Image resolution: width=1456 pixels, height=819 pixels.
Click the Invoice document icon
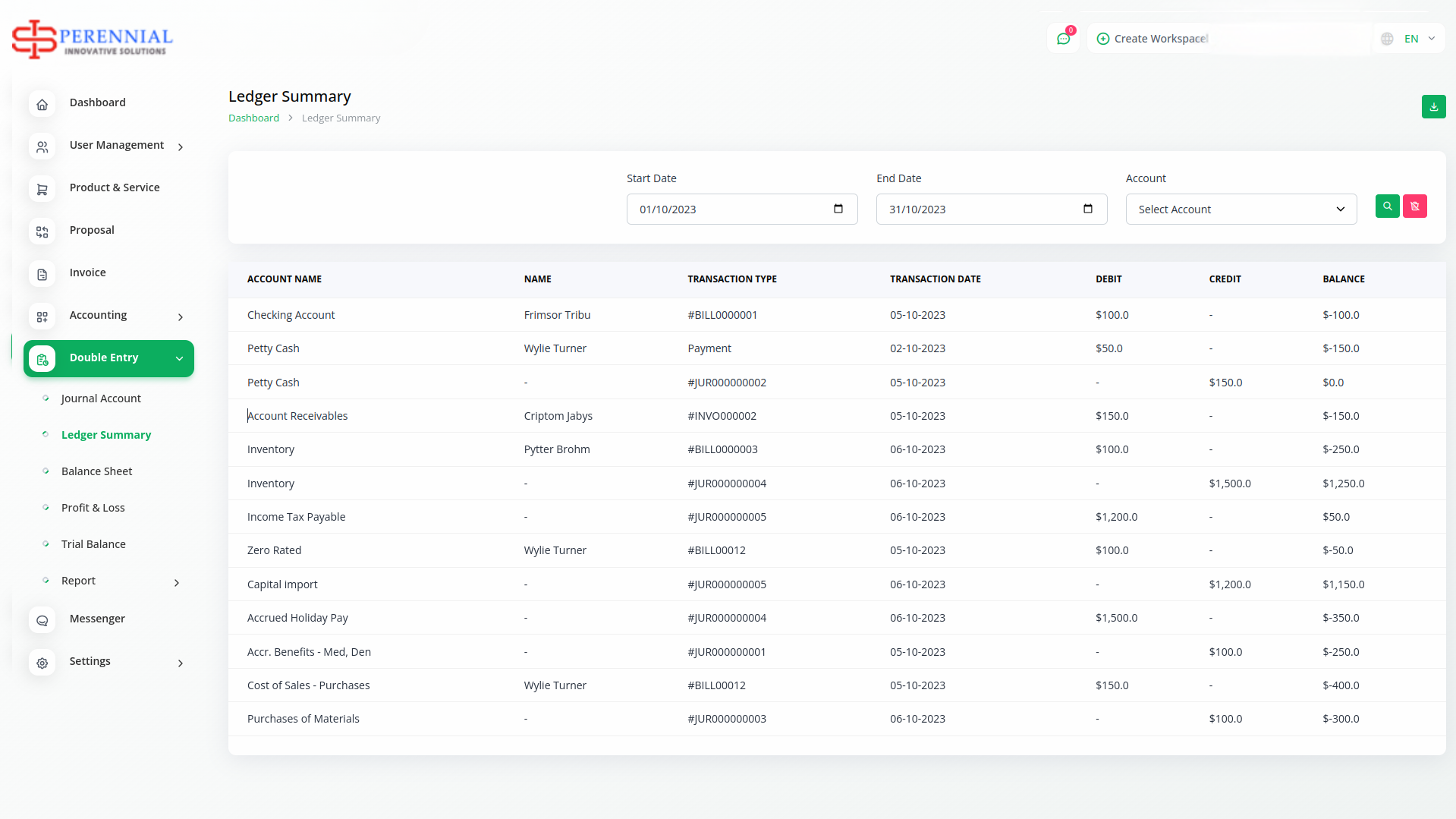pyautogui.click(x=42, y=274)
